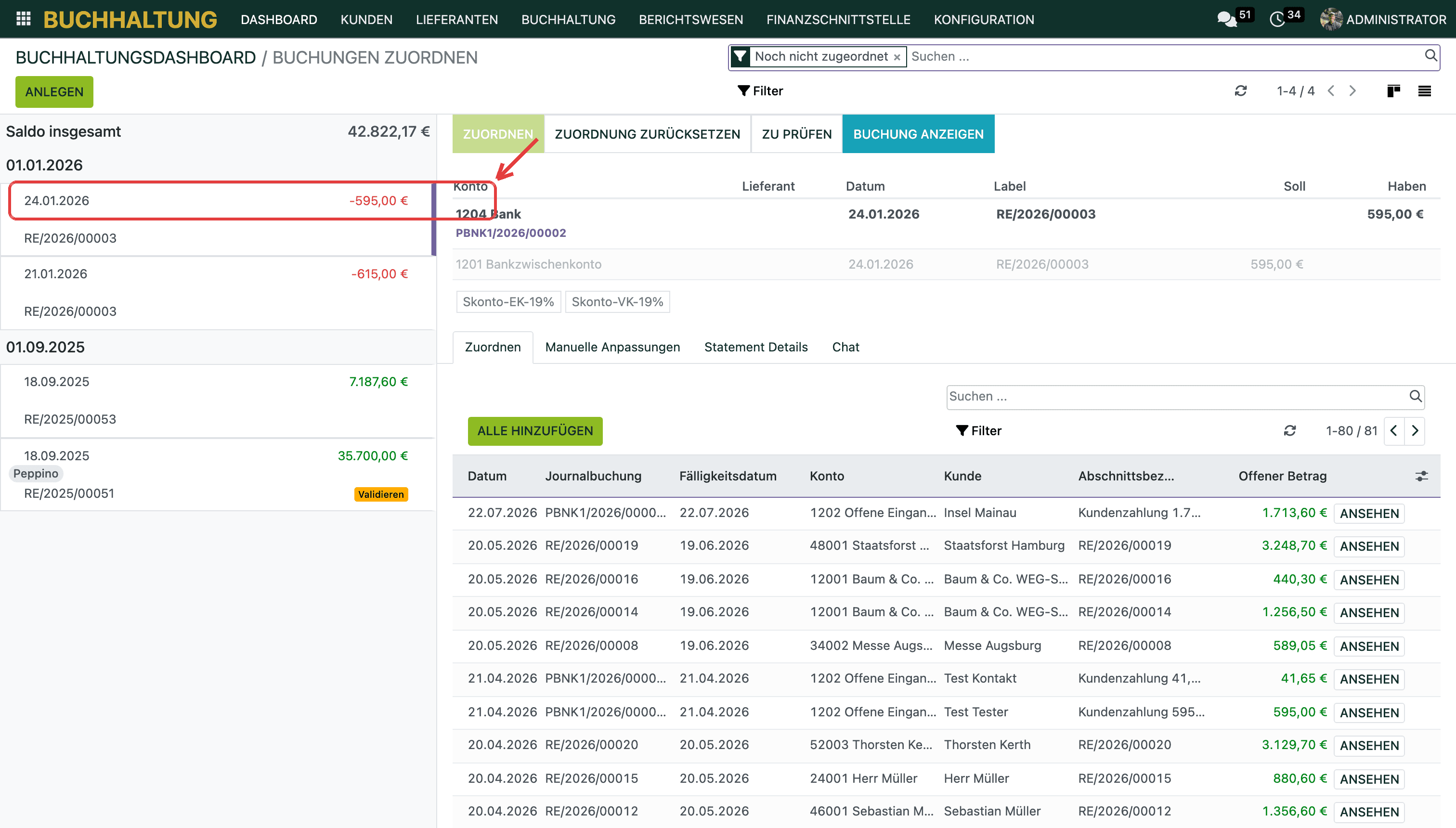Open the PBNK1/2026/00002 link
The height and width of the screenshot is (828, 1456).
[x=511, y=233]
